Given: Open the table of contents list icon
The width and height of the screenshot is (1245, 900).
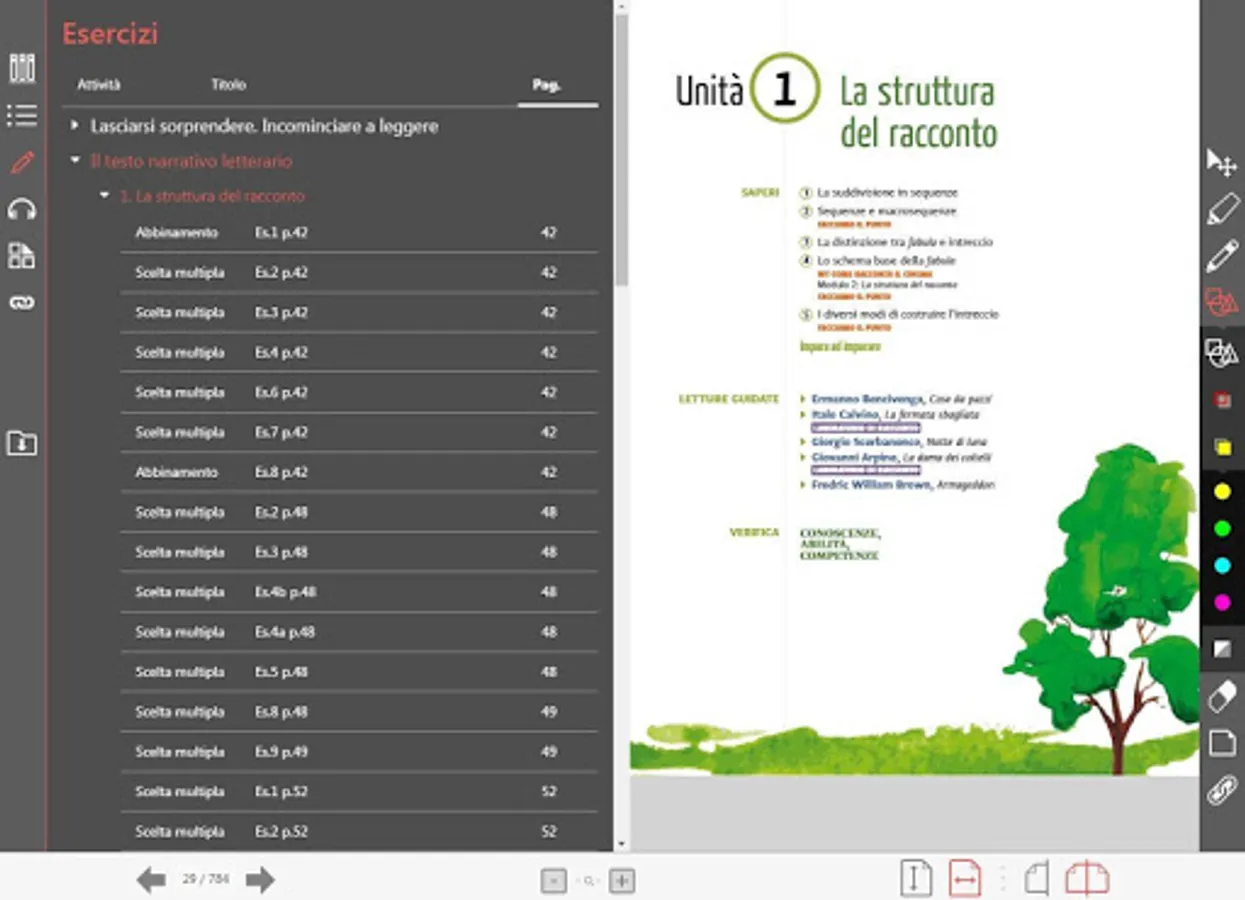Looking at the screenshot, I should (x=22, y=115).
